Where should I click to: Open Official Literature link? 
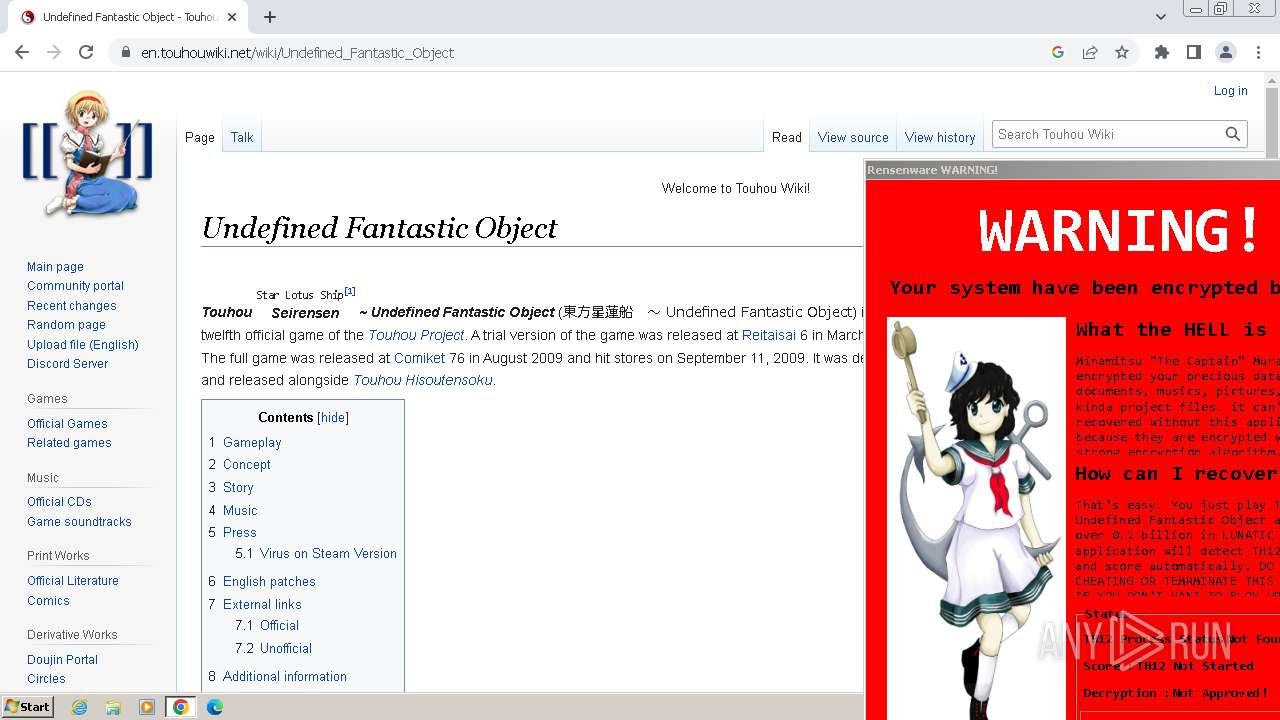(x=73, y=581)
